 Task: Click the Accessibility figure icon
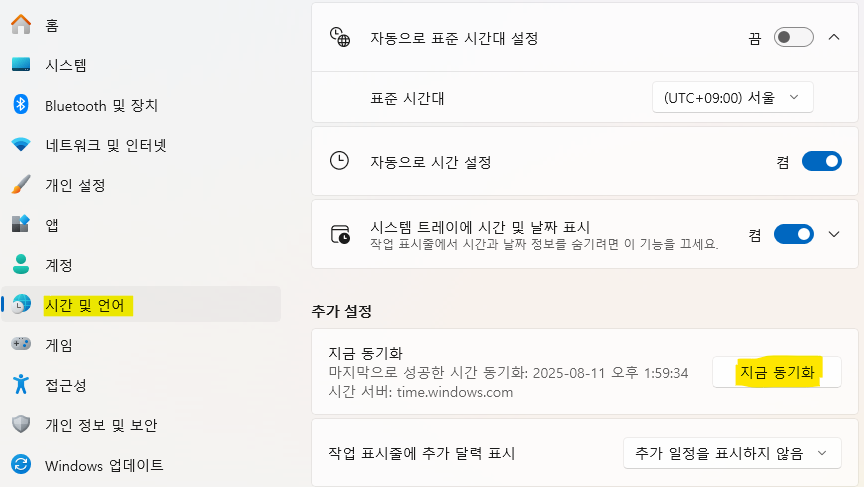click(21, 385)
